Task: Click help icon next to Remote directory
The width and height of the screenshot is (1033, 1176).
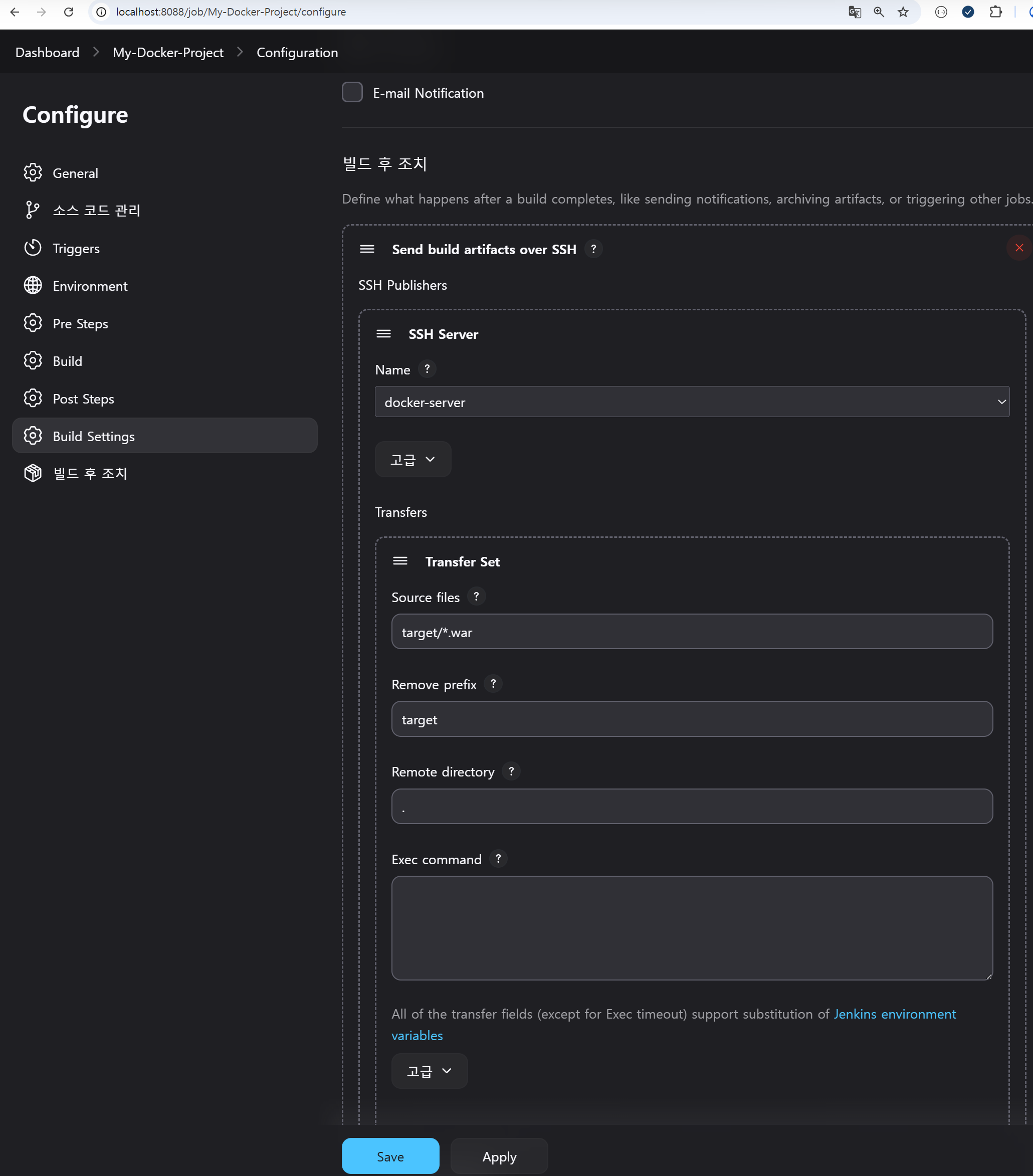Action: tap(511, 771)
